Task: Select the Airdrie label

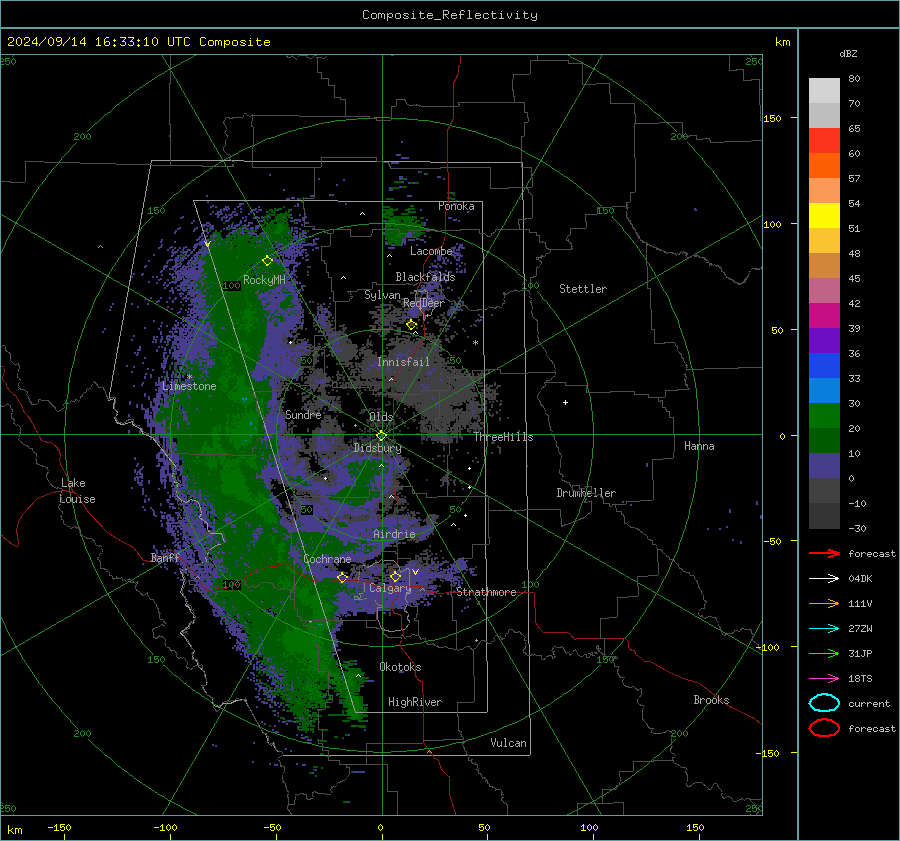Action: coord(394,534)
